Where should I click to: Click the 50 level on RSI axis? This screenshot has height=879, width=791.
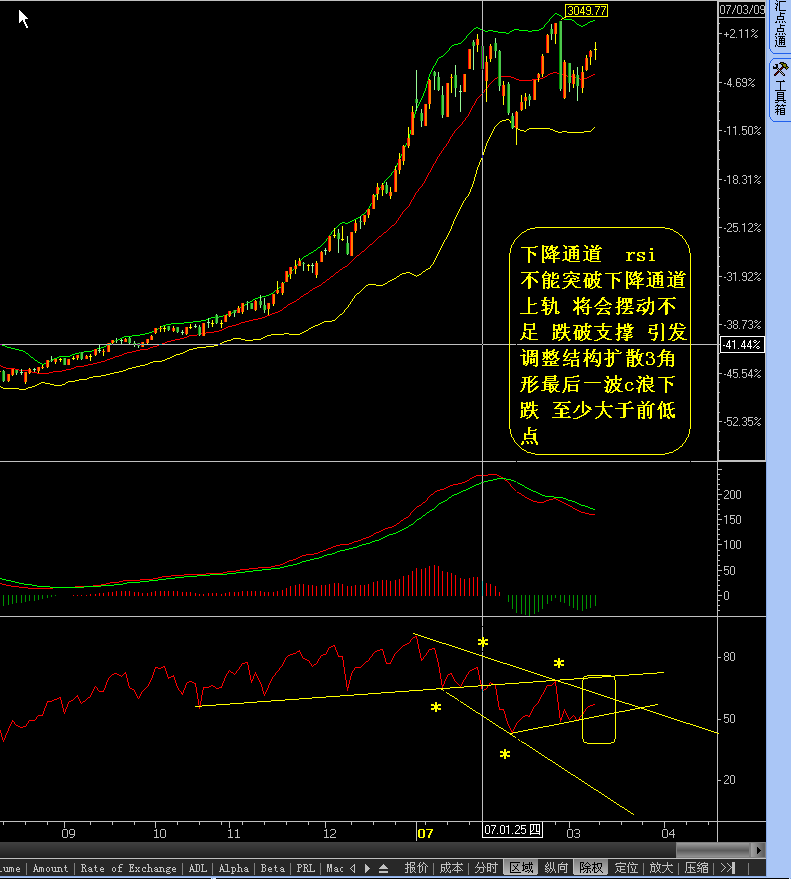click(x=729, y=719)
